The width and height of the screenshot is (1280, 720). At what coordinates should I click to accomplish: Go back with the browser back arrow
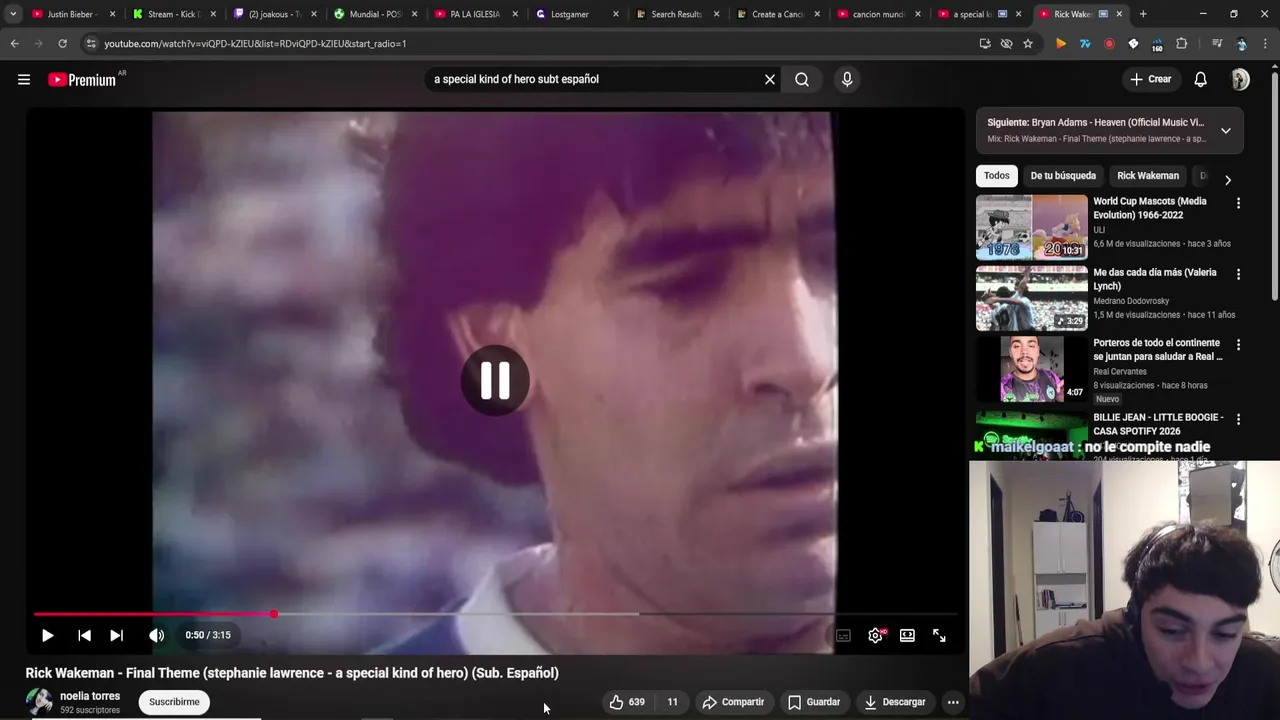pyautogui.click(x=14, y=44)
